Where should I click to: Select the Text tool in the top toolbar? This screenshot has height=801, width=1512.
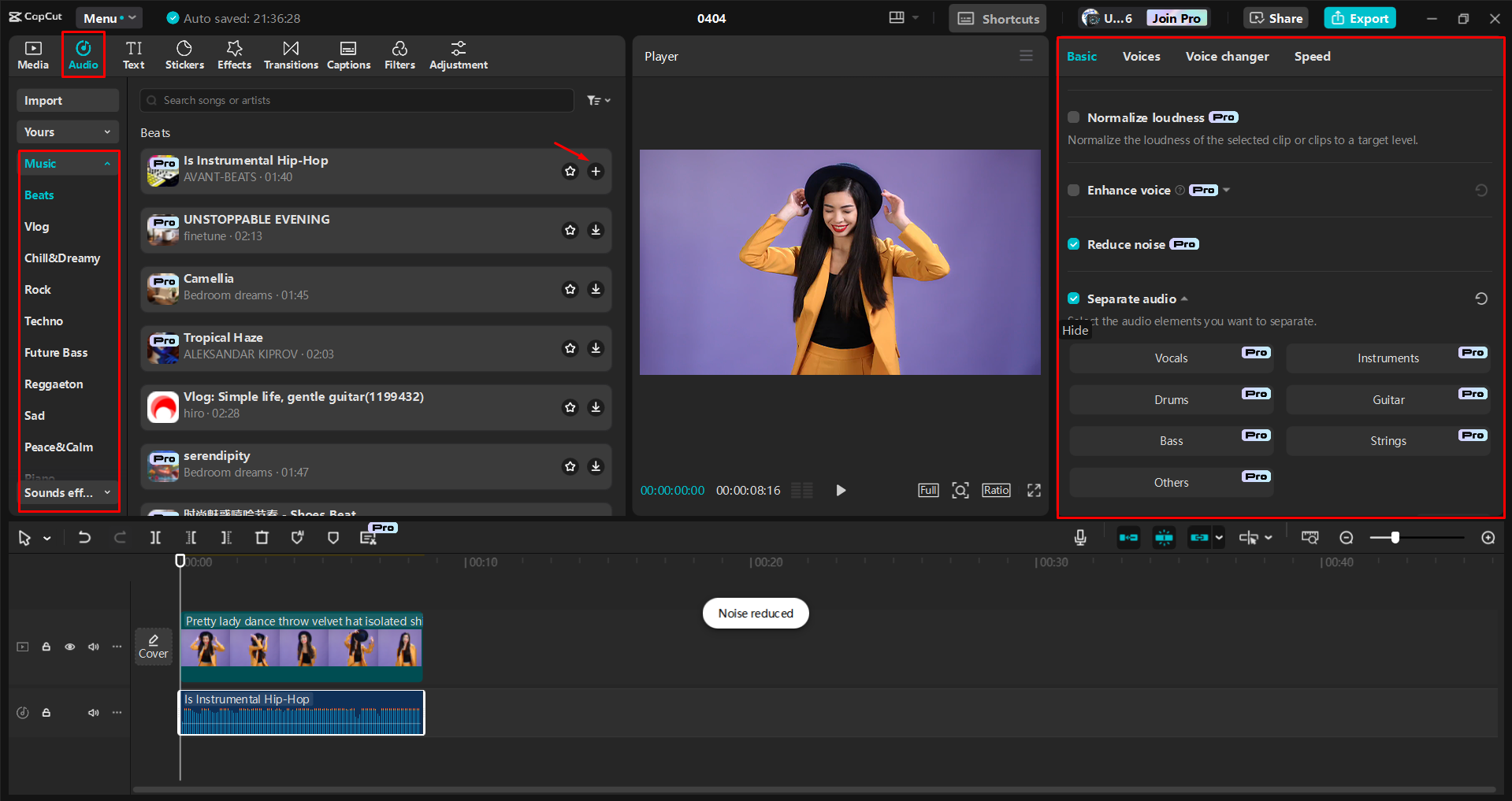pos(134,54)
